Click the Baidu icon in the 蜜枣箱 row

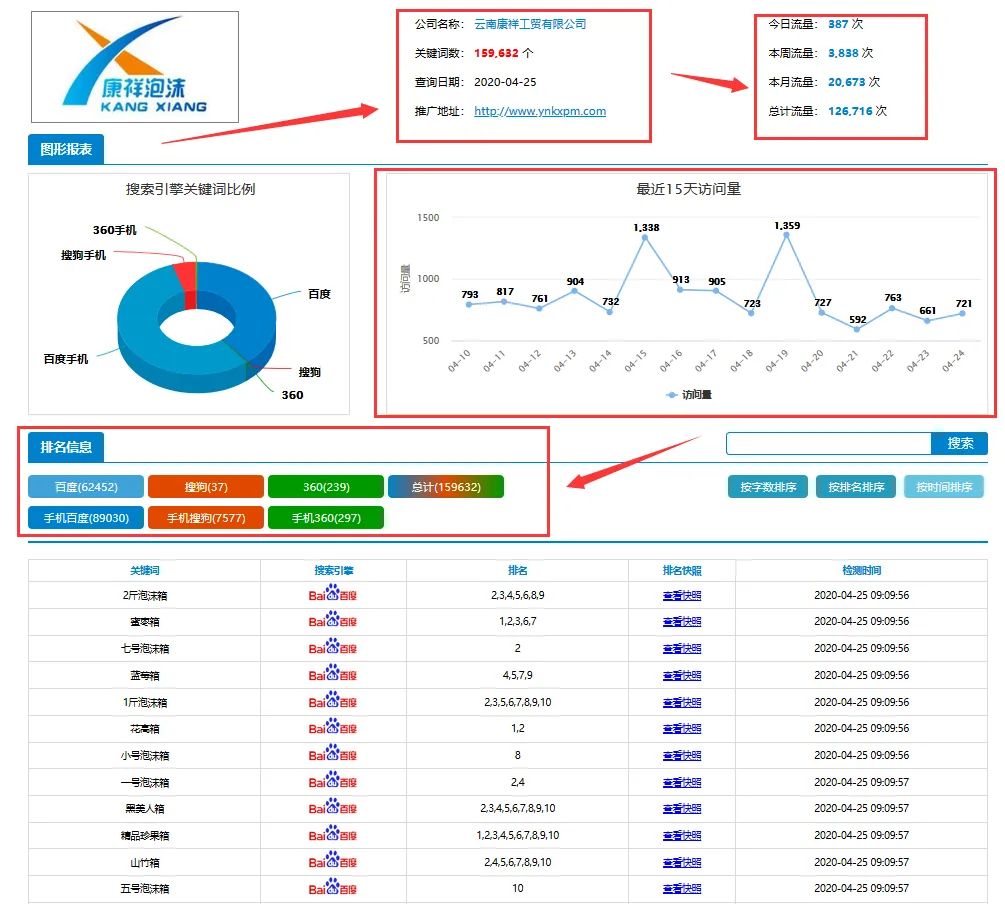333,622
